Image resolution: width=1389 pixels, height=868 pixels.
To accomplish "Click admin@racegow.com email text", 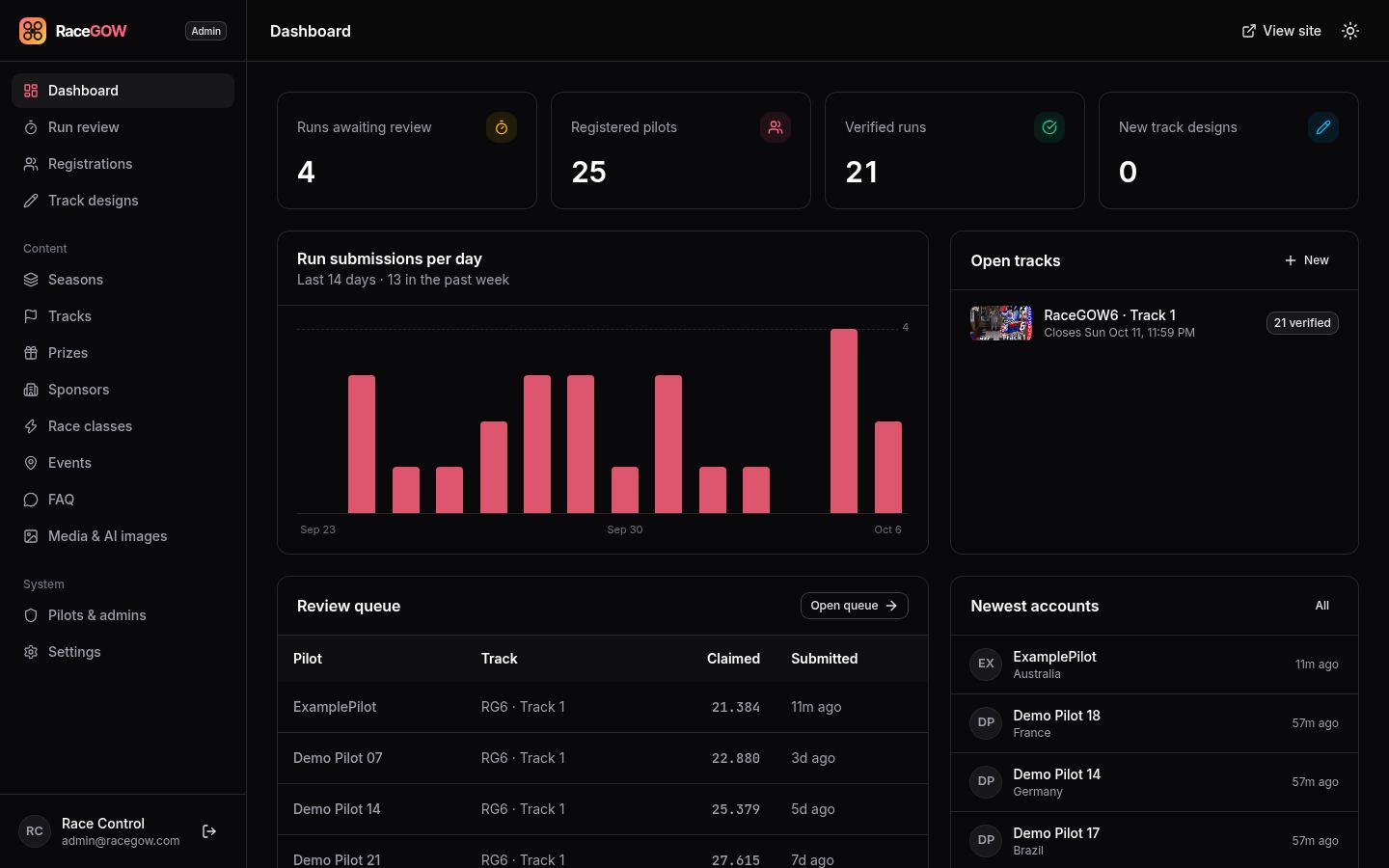I will 121,841.
